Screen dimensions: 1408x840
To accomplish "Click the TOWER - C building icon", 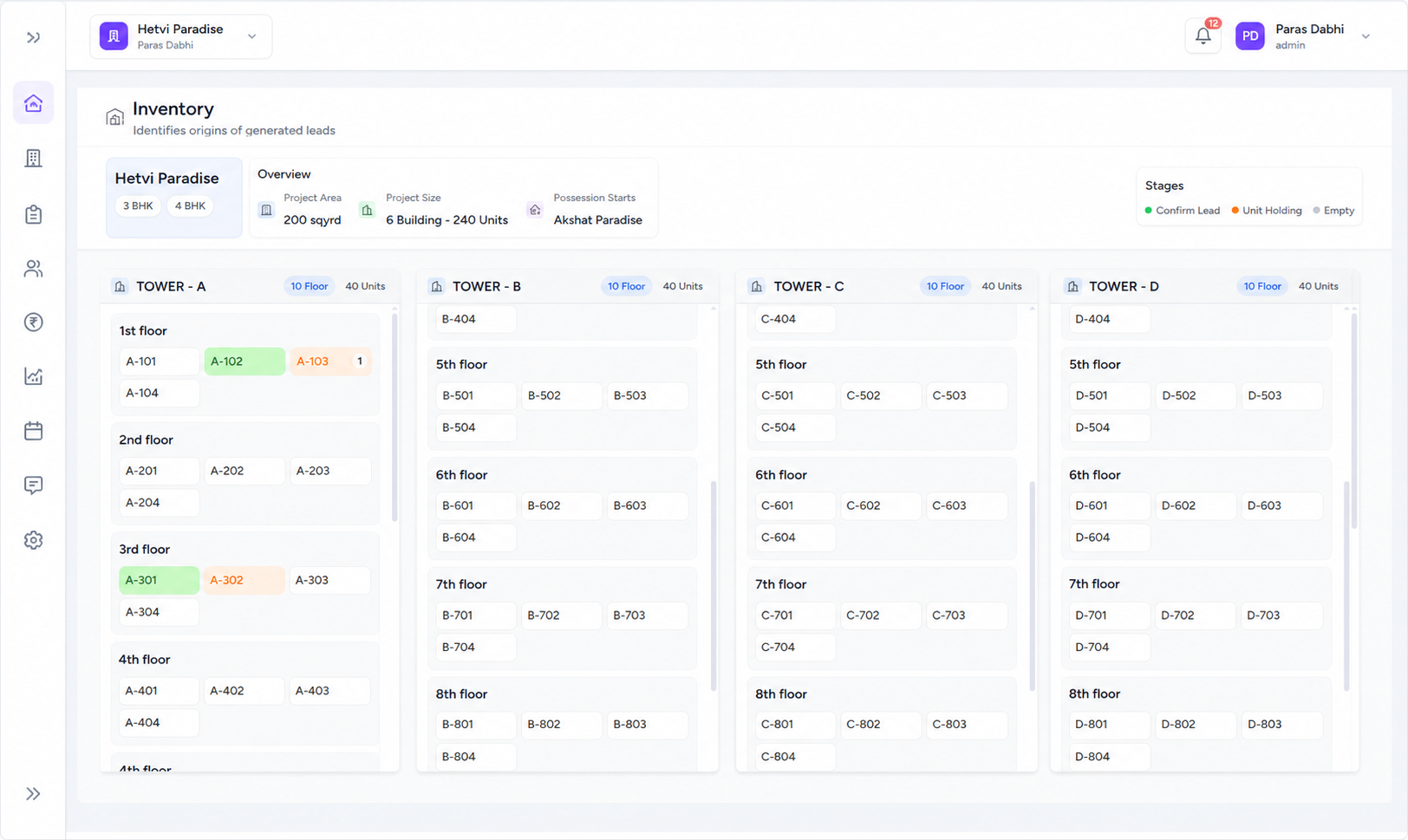I will pyautogui.click(x=757, y=286).
